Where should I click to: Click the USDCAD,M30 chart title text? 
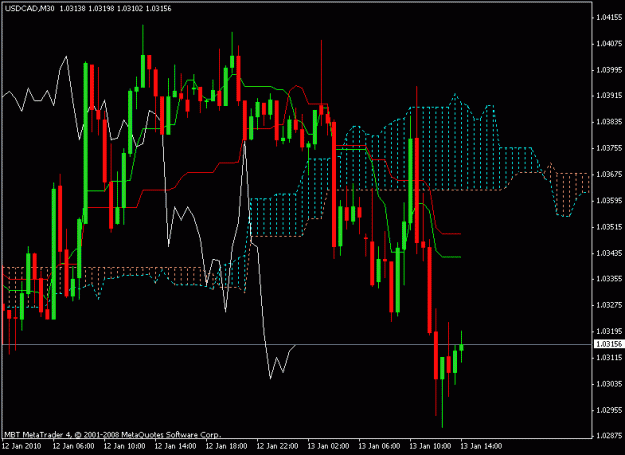pos(29,8)
